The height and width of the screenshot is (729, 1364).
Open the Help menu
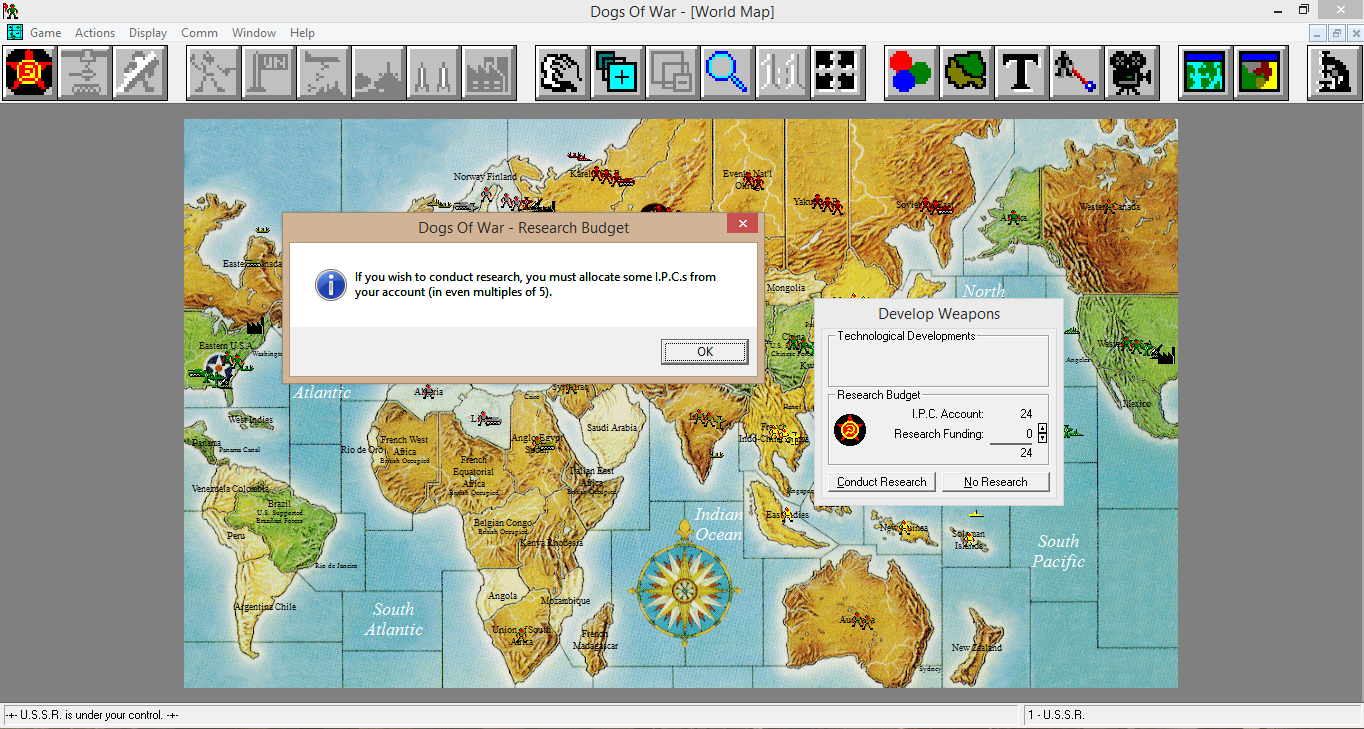click(302, 33)
